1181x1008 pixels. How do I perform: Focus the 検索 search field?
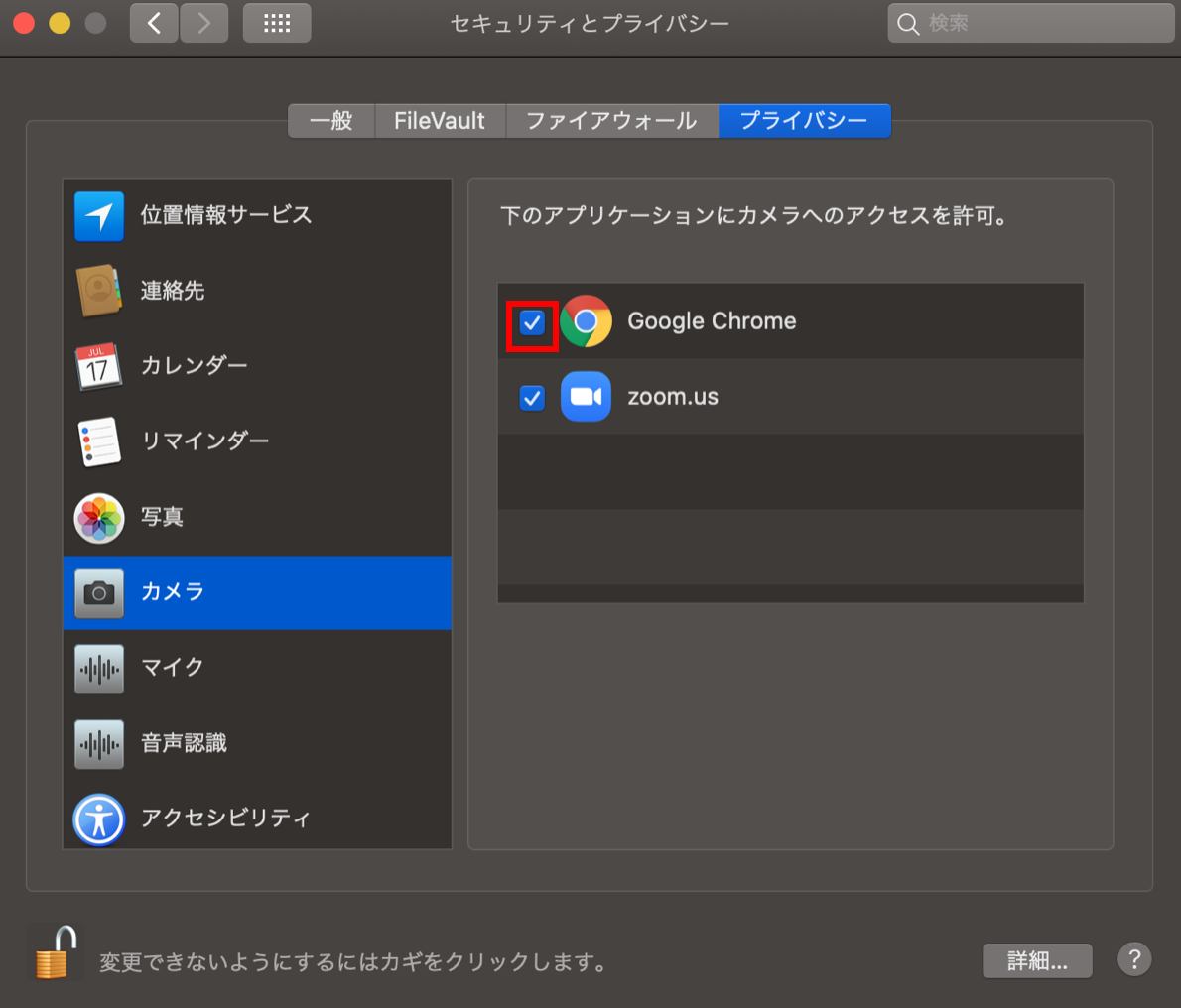[x=1030, y=24]
